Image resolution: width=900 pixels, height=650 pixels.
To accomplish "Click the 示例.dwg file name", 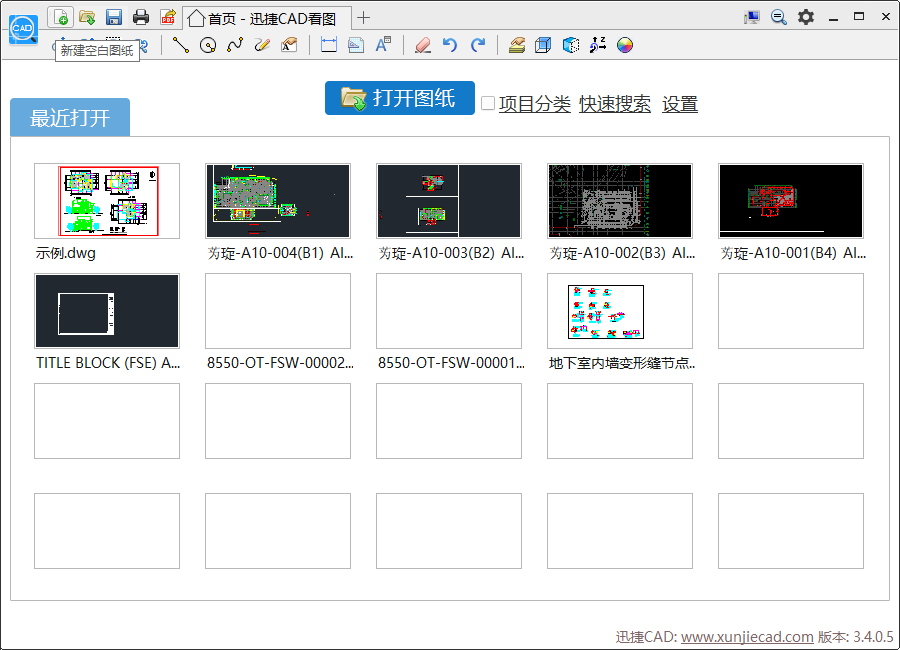I will point(65,253).
